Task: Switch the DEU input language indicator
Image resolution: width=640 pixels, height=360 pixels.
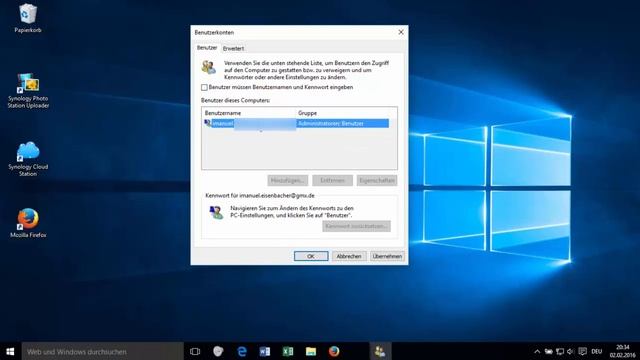Action: click(x=597, y=351)
